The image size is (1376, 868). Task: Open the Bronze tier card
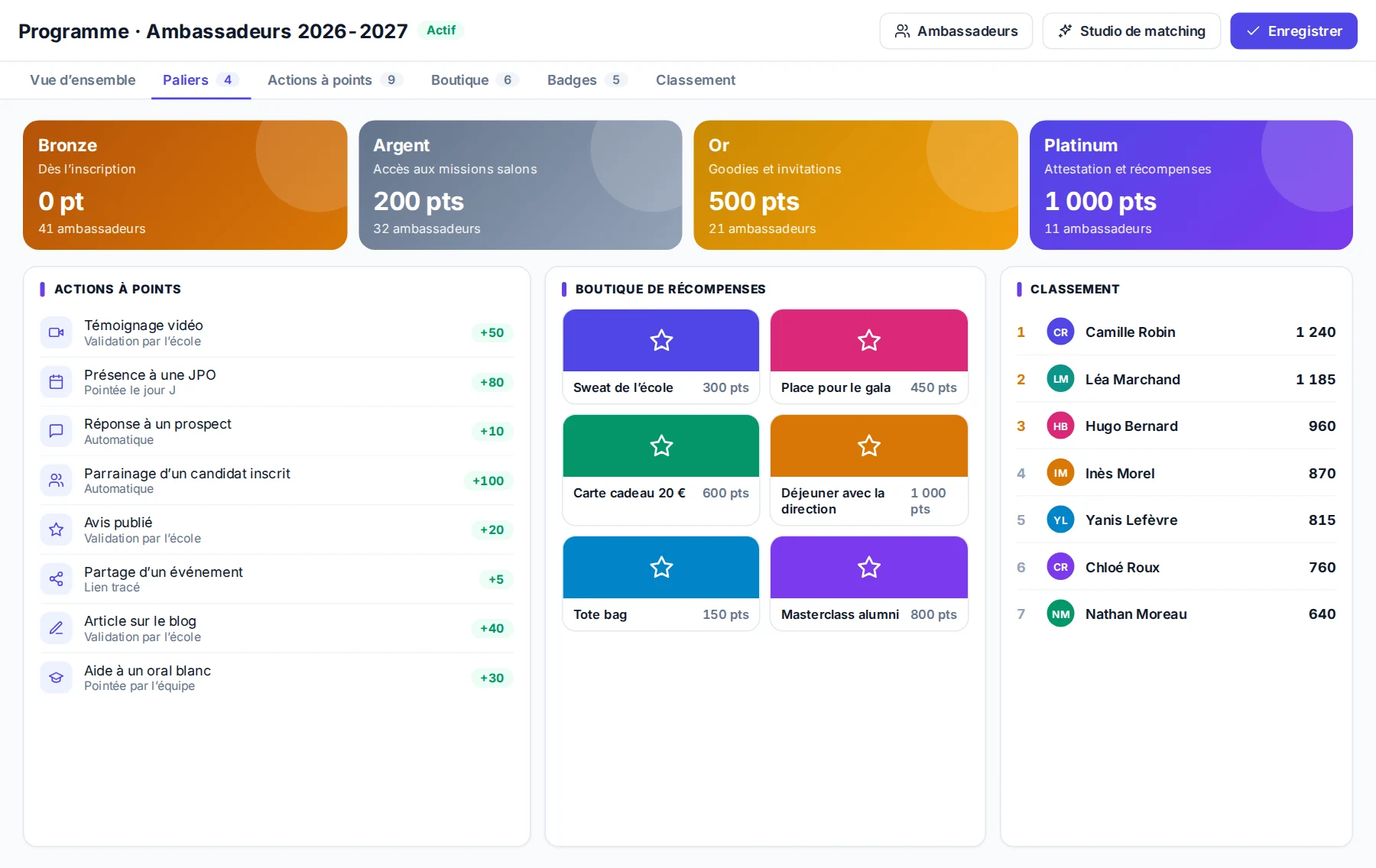pyautogui.click(x=185, y=185)
